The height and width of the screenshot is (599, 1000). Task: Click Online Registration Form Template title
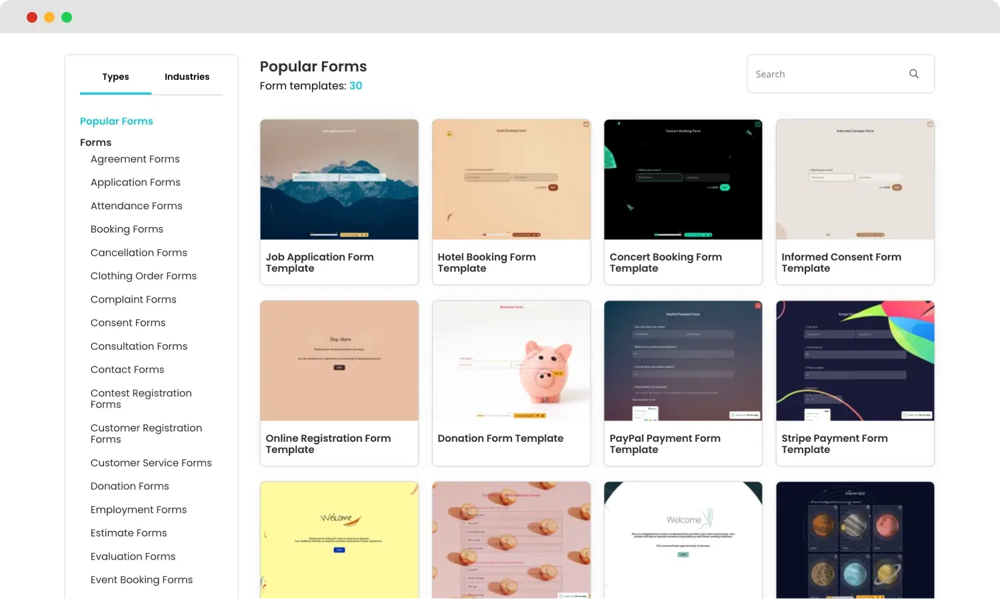[328, 444]
